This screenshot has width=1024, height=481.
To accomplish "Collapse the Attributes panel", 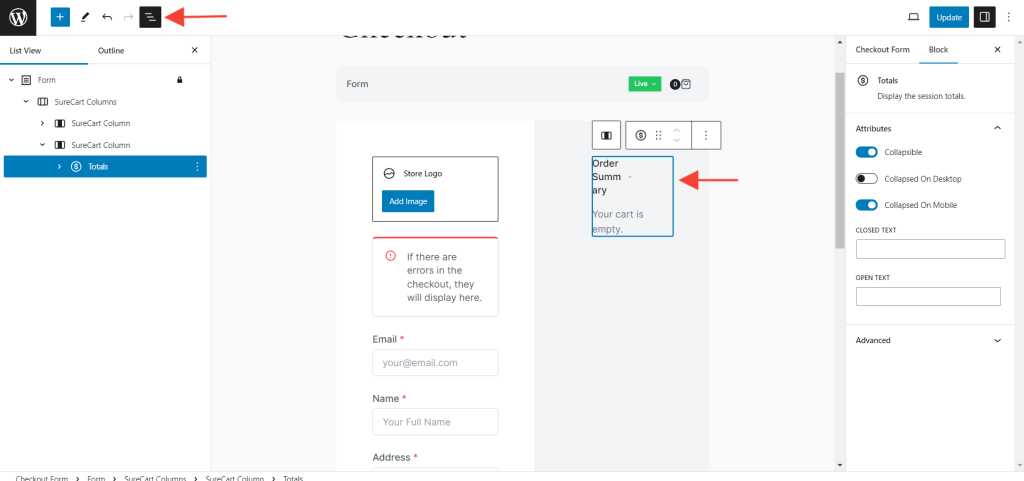I will point(996,128).
